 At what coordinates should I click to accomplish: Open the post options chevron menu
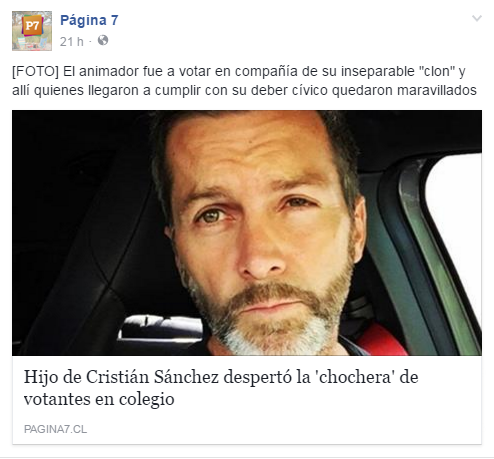point(477,18)
